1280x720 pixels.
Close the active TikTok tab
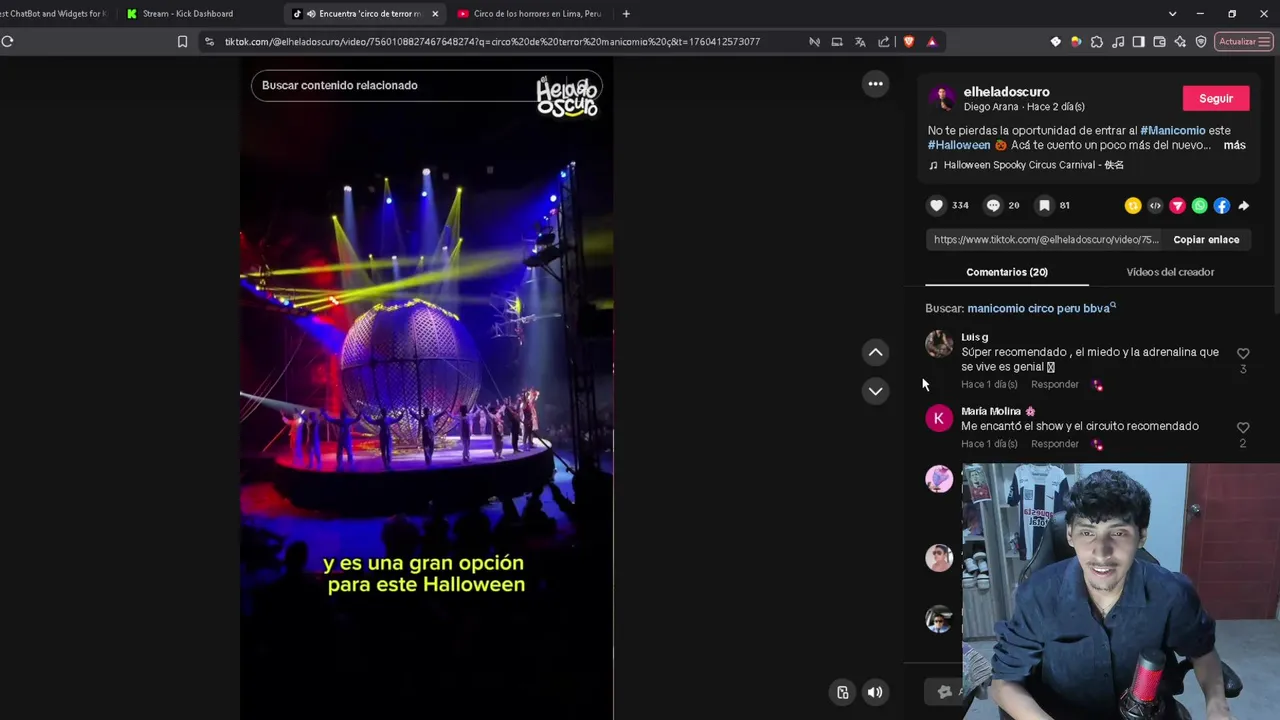click(x=435, y=14)
